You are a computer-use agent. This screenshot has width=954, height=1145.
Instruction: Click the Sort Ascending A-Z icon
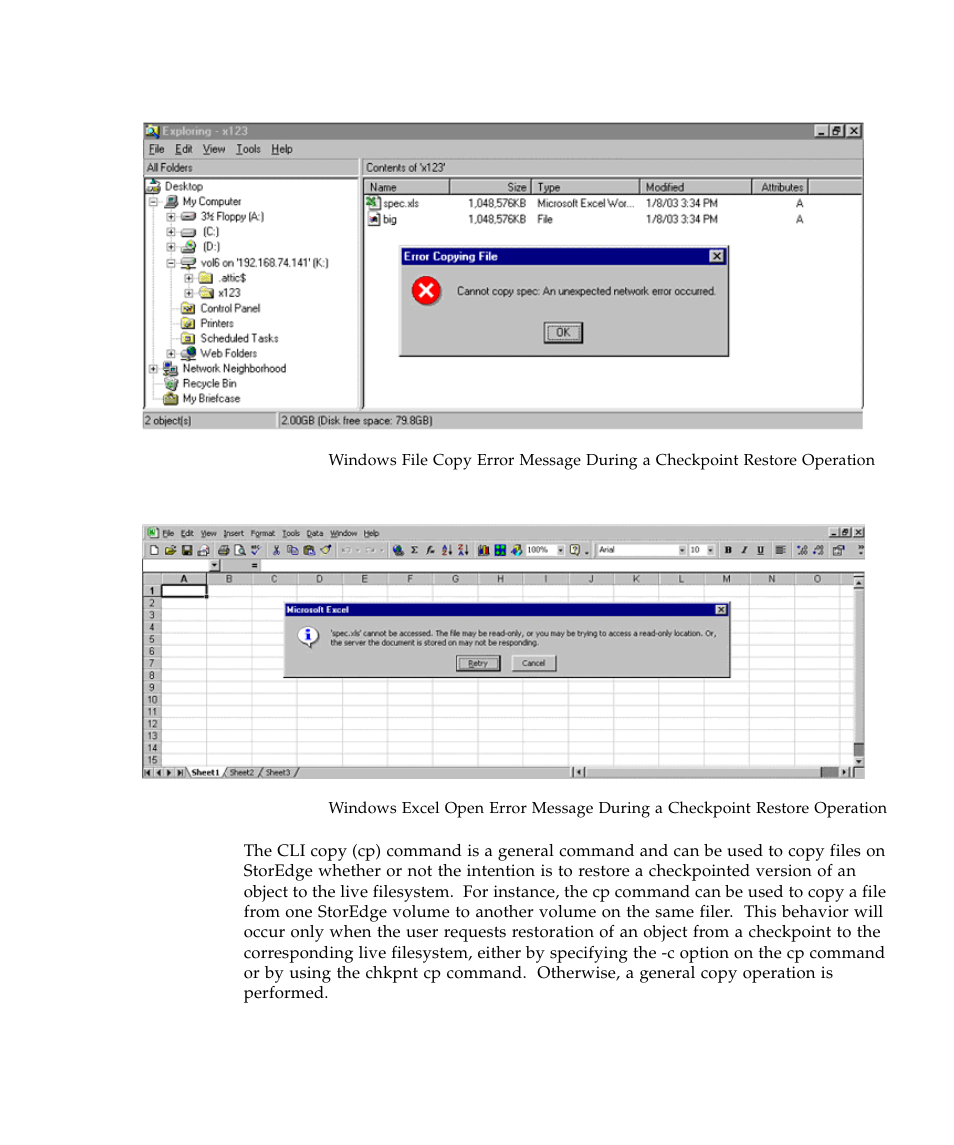click(446, 551)
